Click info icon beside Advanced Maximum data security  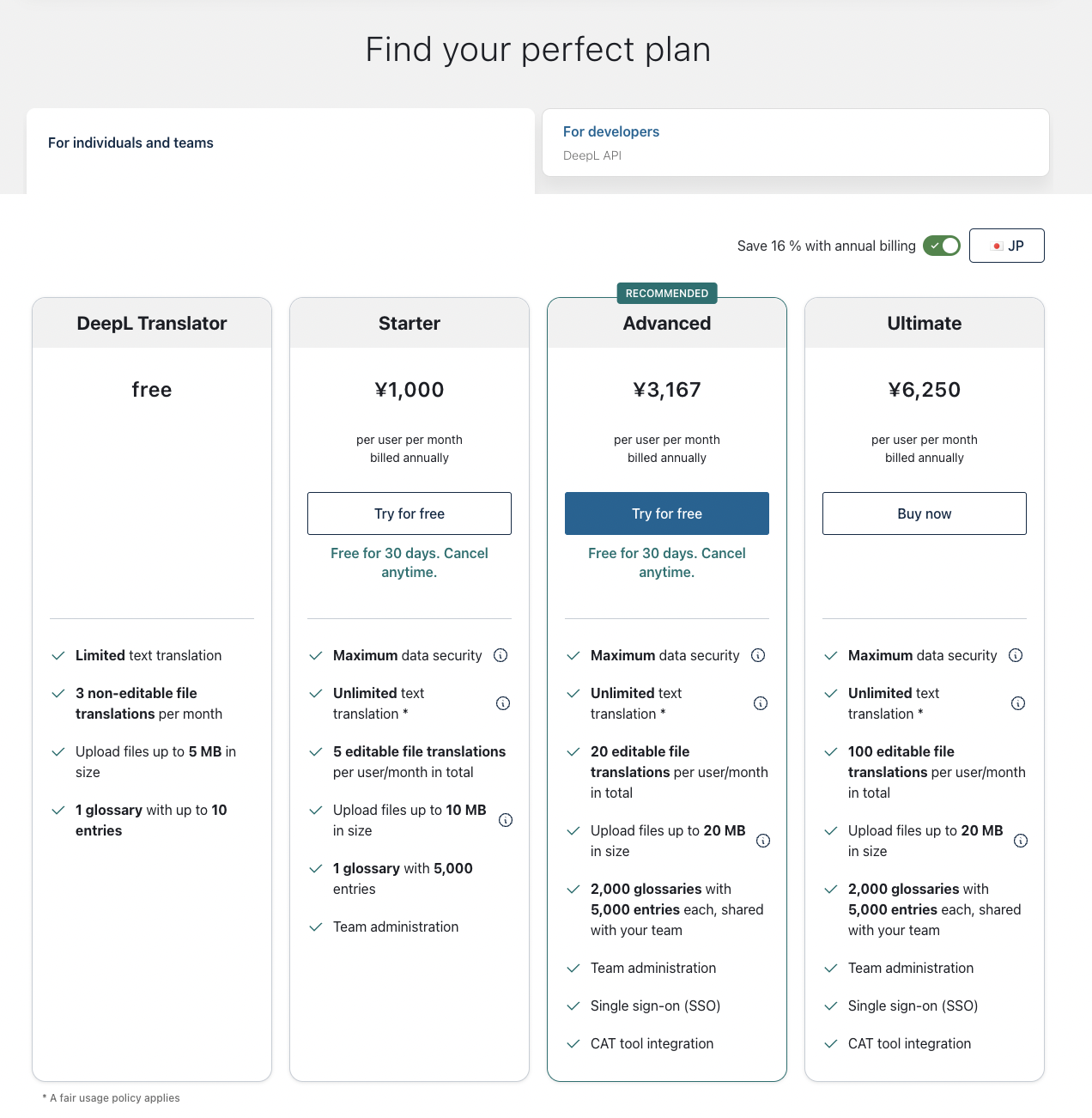coord(758,655)
